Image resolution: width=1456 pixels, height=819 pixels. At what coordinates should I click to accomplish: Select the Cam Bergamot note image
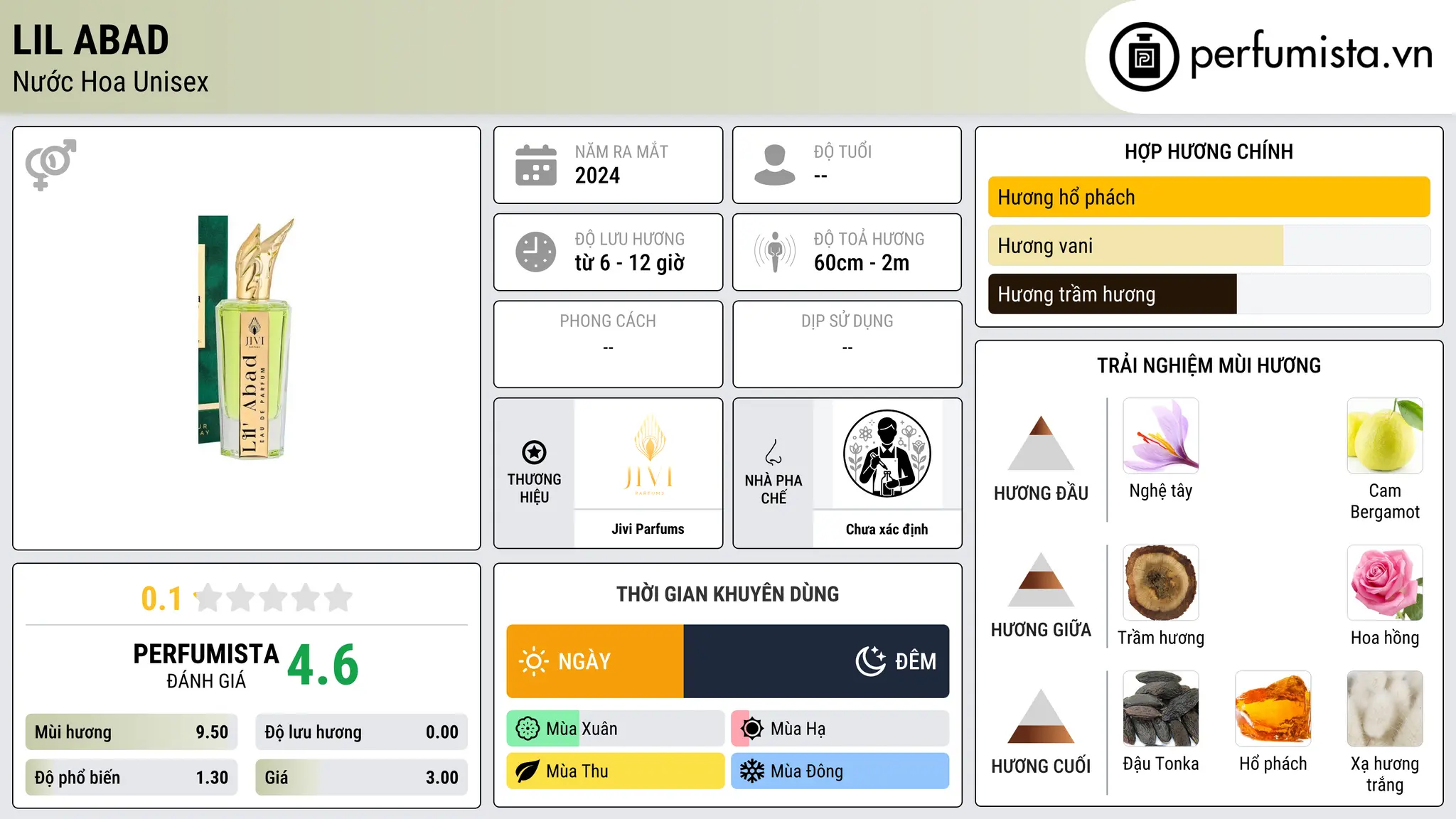point(1385,435)
